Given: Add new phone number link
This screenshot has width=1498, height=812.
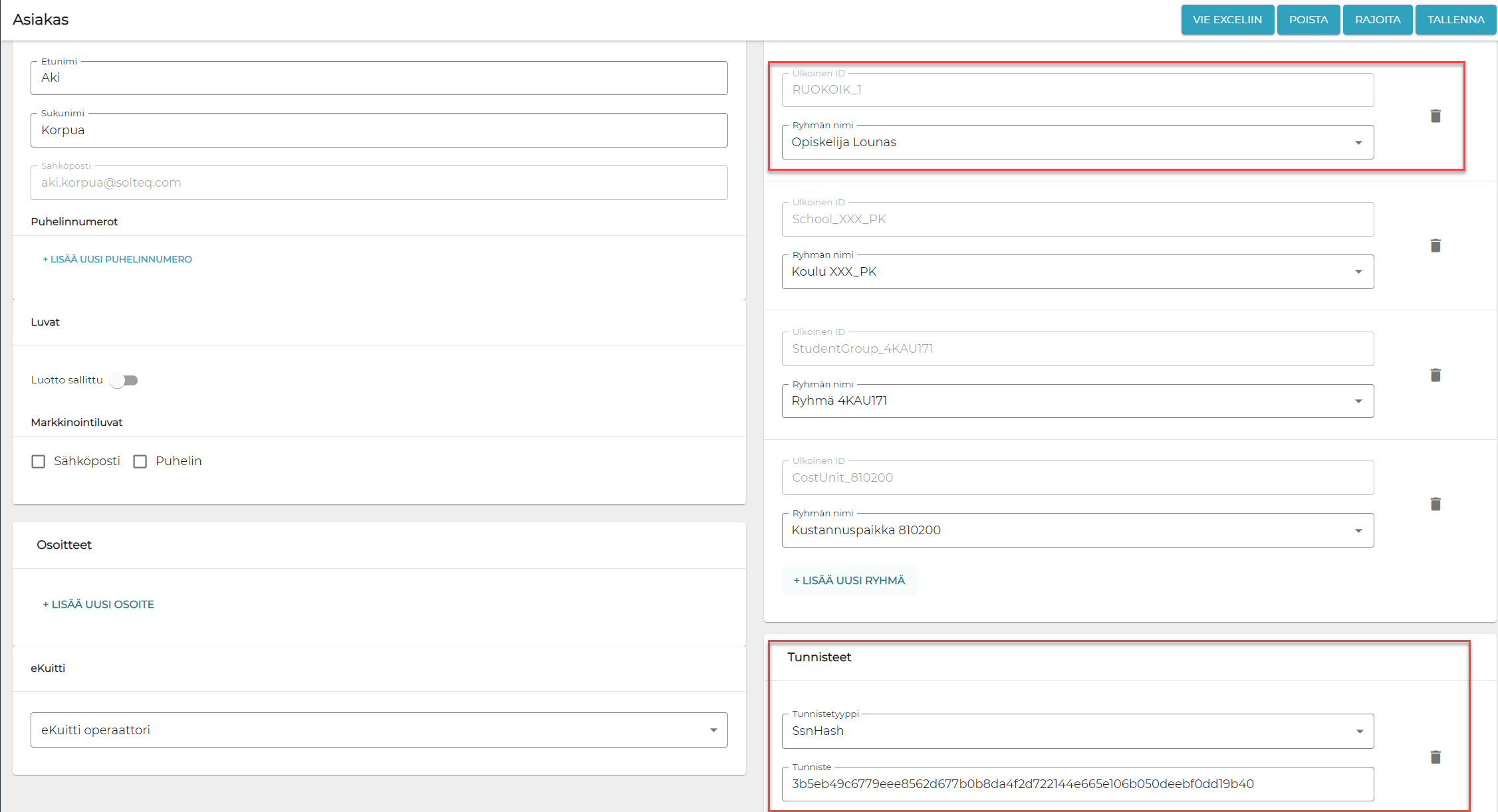Looking at the screenshot, I should 118,259.
